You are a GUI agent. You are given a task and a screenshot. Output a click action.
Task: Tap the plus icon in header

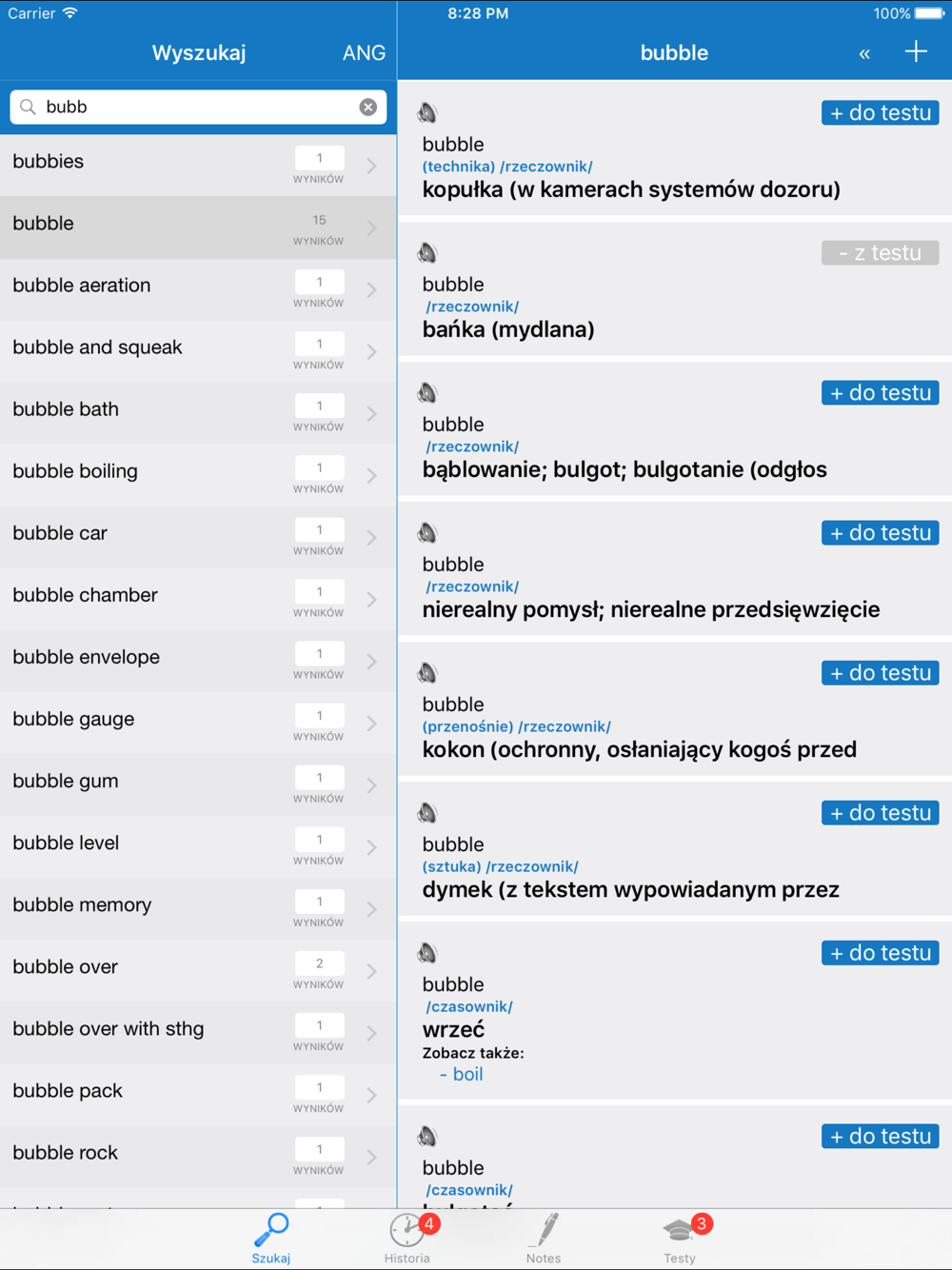point(916,52)
